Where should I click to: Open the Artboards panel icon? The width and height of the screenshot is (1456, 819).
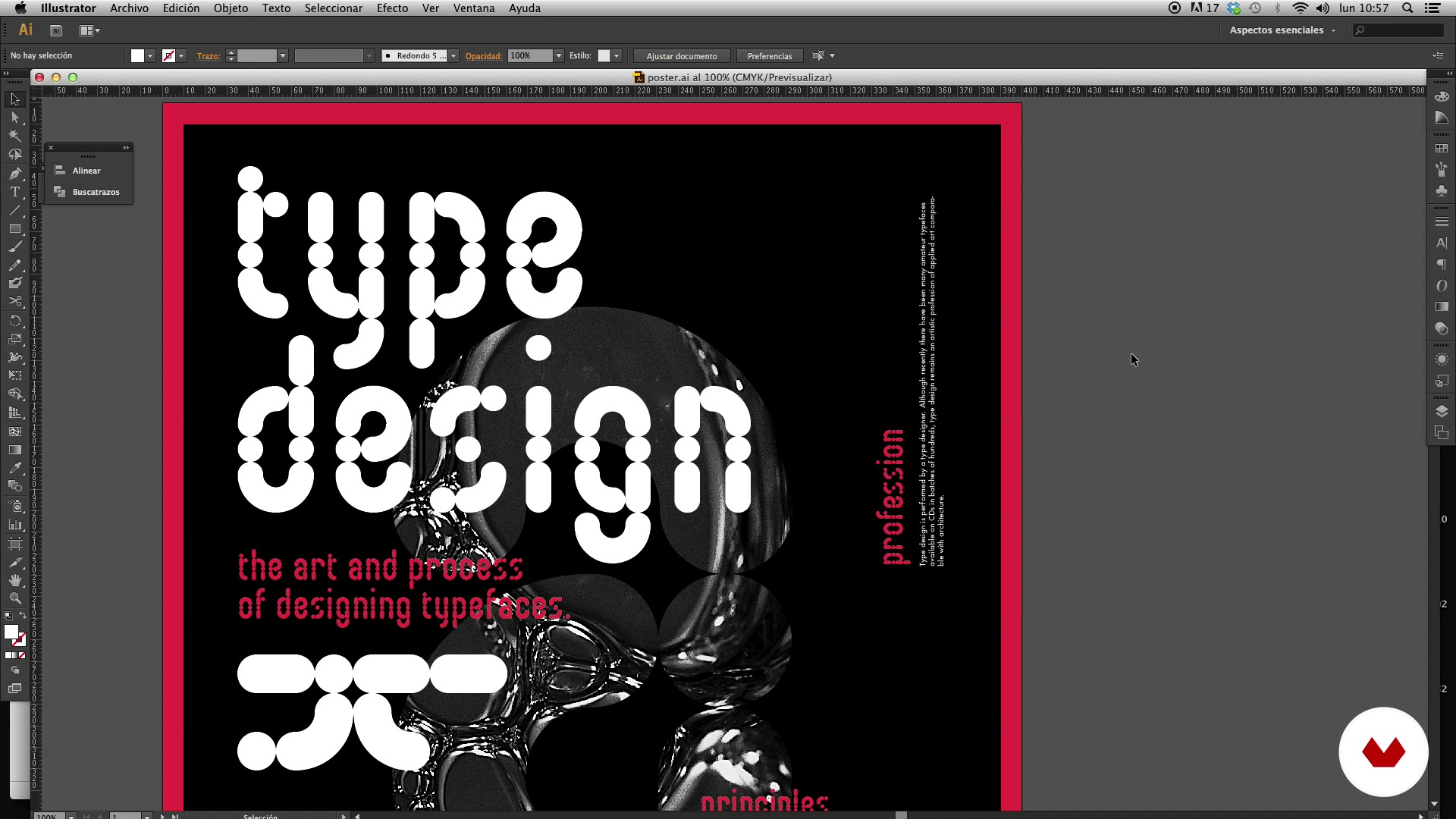pyautogui.click(x=1442, y=432)
